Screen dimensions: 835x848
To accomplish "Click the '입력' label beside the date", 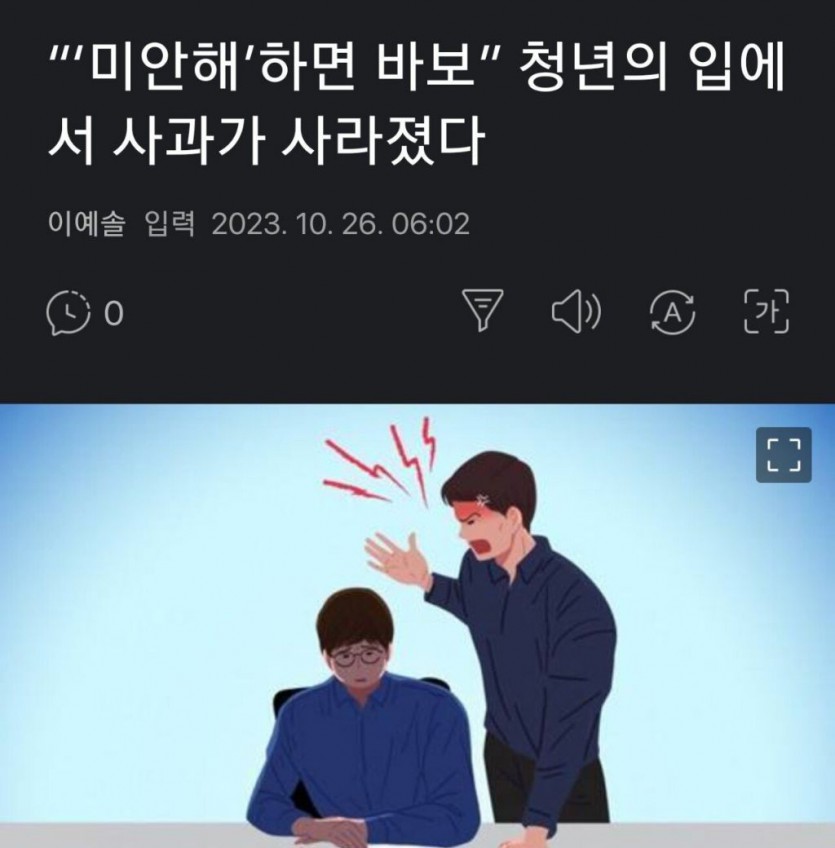I will [170, 223].
